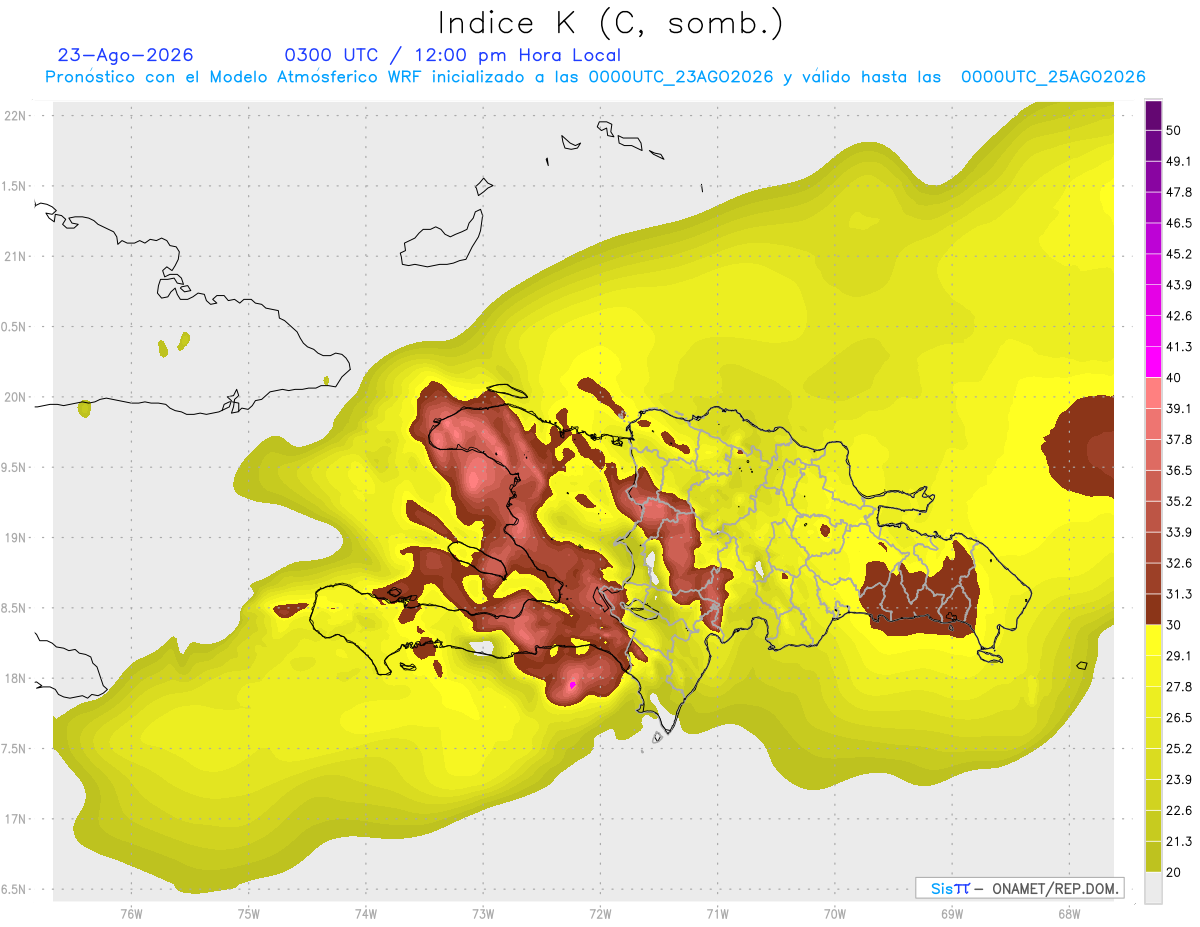Select the light grey legend swatch below 20

(1153, 888)
